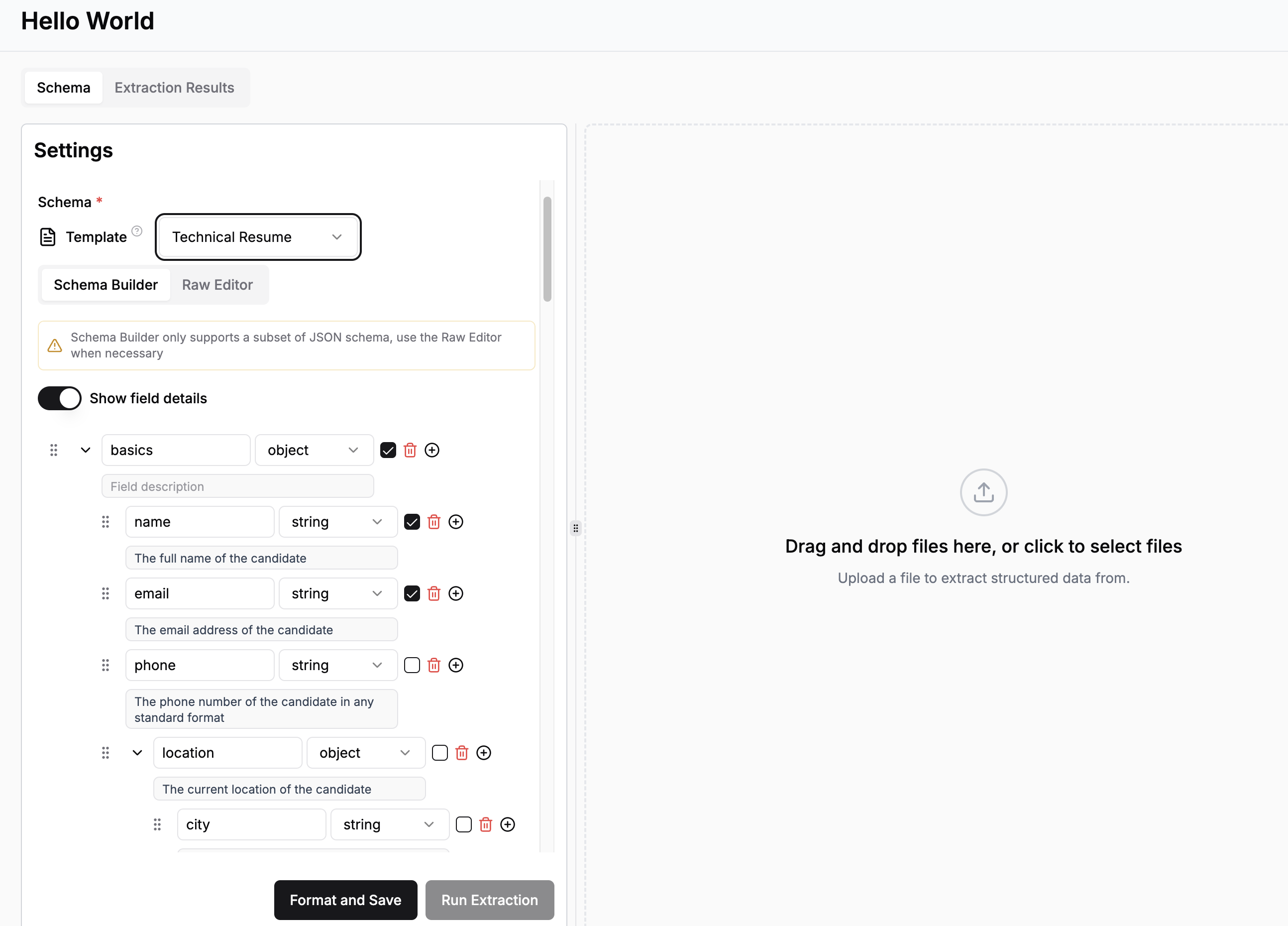This screenshot has height=926, width=1288.
Task: Click the Field description input under basics
Action: pyautogui.click(x=237, y=486)
